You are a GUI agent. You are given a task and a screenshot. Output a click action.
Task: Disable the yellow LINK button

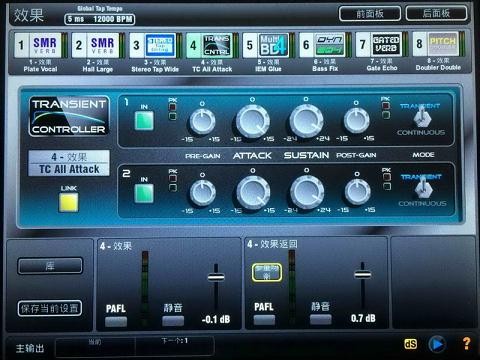point(69,202)
